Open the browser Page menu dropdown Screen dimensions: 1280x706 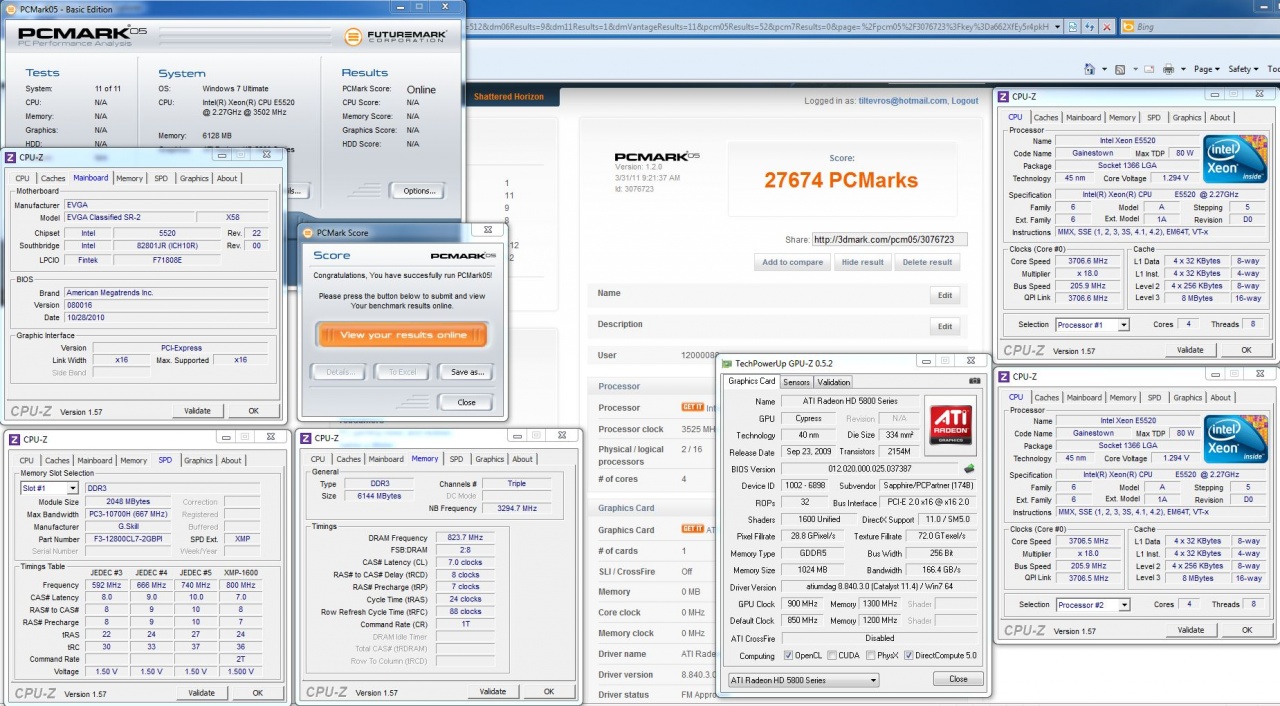click(1206, 69)
